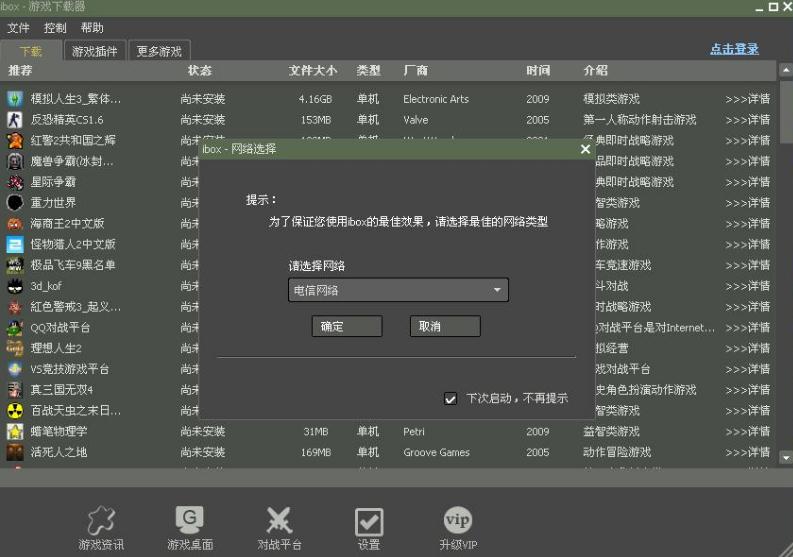Screen dimensions: 793x557
Task: Click the 活死人之地 game icon
Action: [15, 452]
